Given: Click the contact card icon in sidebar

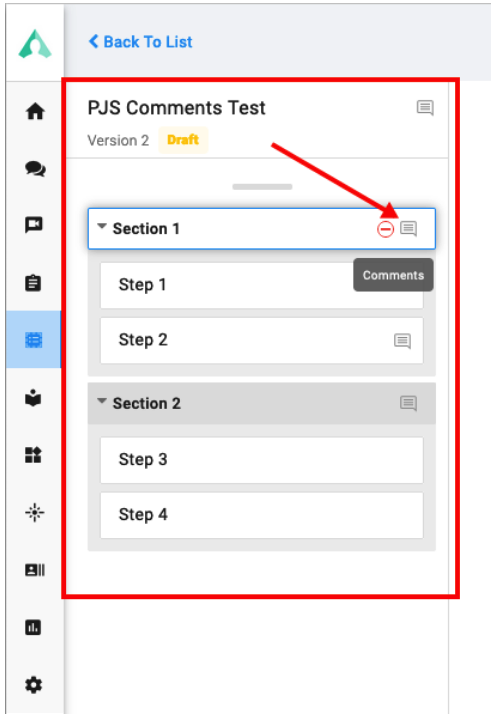Looking at the screenshot, I should 35,570.
